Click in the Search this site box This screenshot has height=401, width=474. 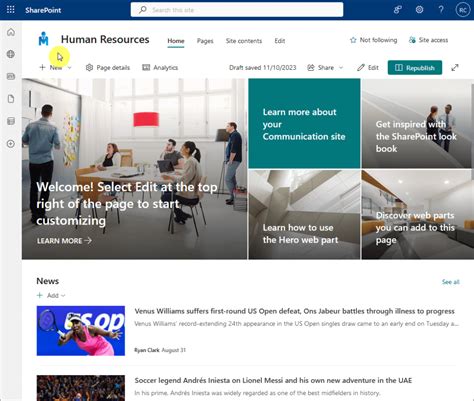pyautogui.click(x=237, y=10)
